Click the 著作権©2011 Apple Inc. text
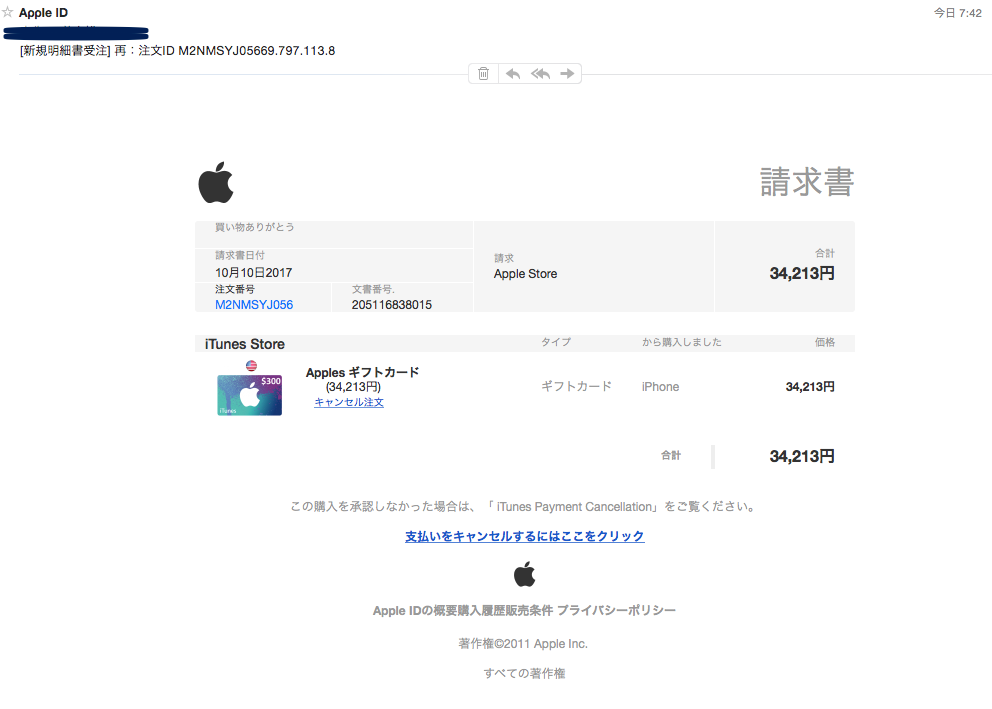The height and width of the screenshot is (709, 992). (x=523, y=644)
